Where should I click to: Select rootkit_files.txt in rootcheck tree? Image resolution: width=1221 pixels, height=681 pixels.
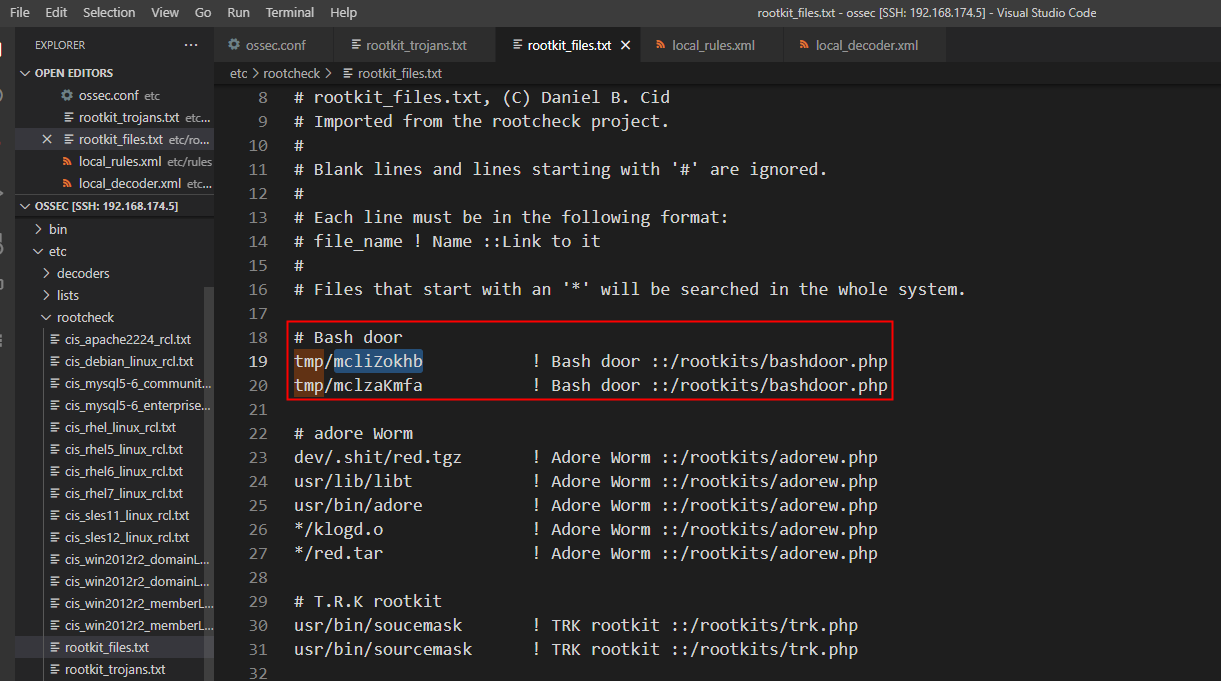click(x=109, y=648)
